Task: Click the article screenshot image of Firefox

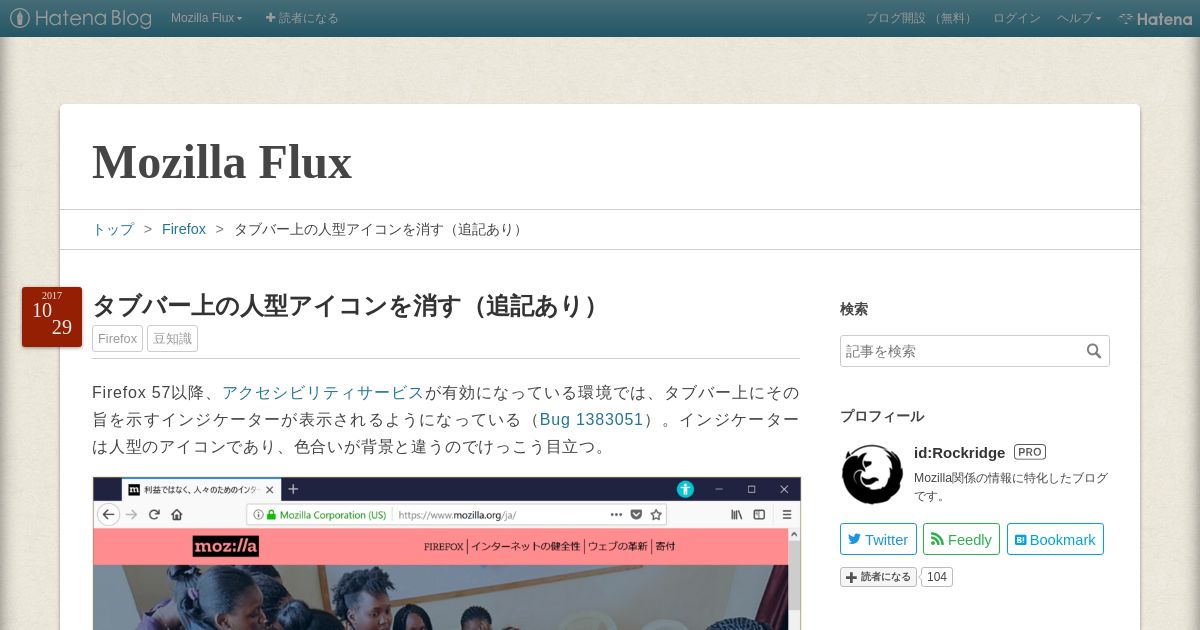Action: (447, 553)
